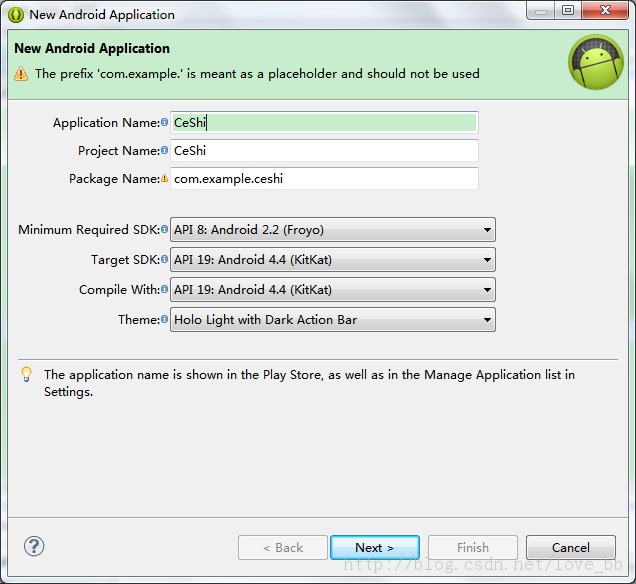The image size is (636, 584).
Task: Click warning icon next to Package Name
Action: (164, 178)
